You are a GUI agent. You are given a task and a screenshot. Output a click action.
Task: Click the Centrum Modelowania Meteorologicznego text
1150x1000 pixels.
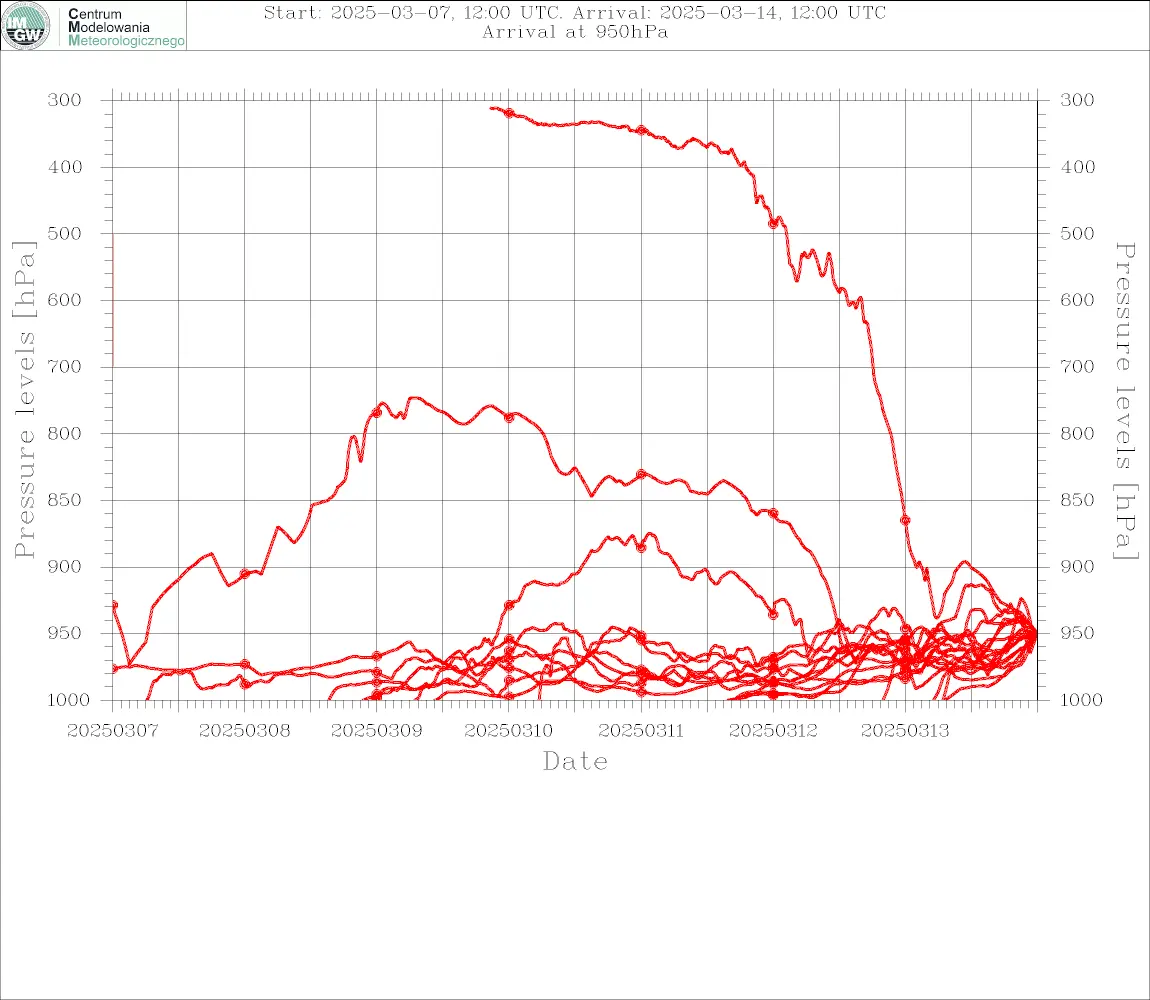click(x=125, y=27)
